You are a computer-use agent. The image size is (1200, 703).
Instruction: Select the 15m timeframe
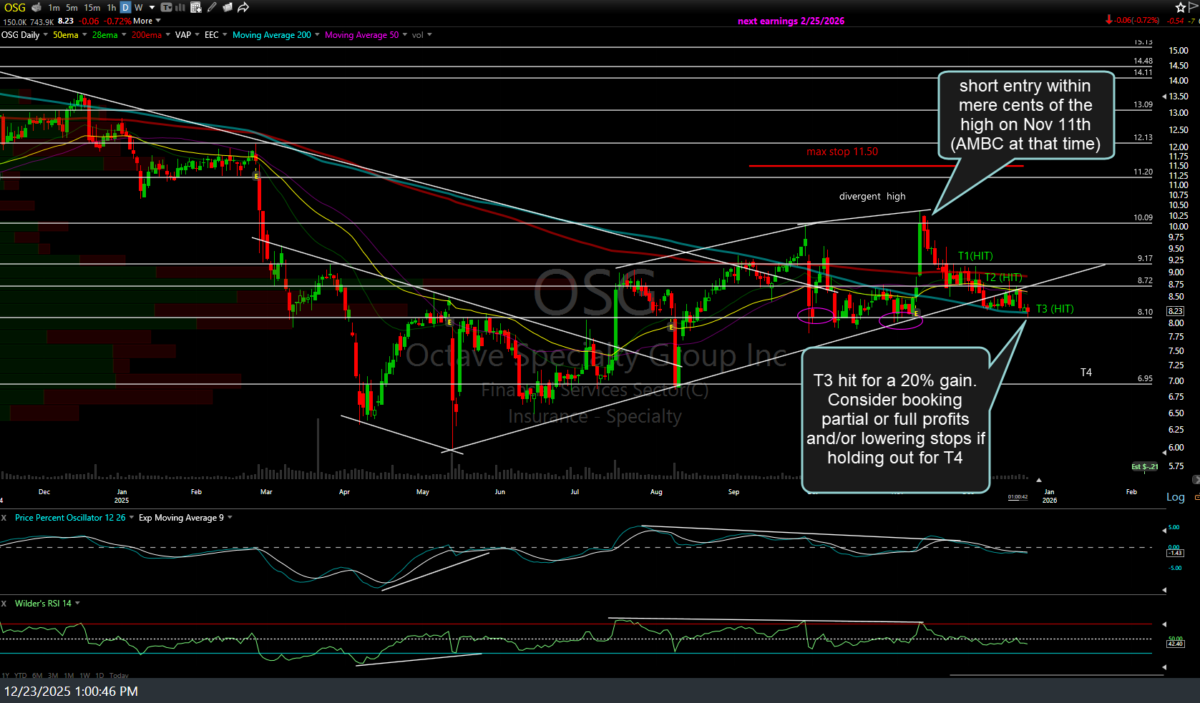[94, 7]
